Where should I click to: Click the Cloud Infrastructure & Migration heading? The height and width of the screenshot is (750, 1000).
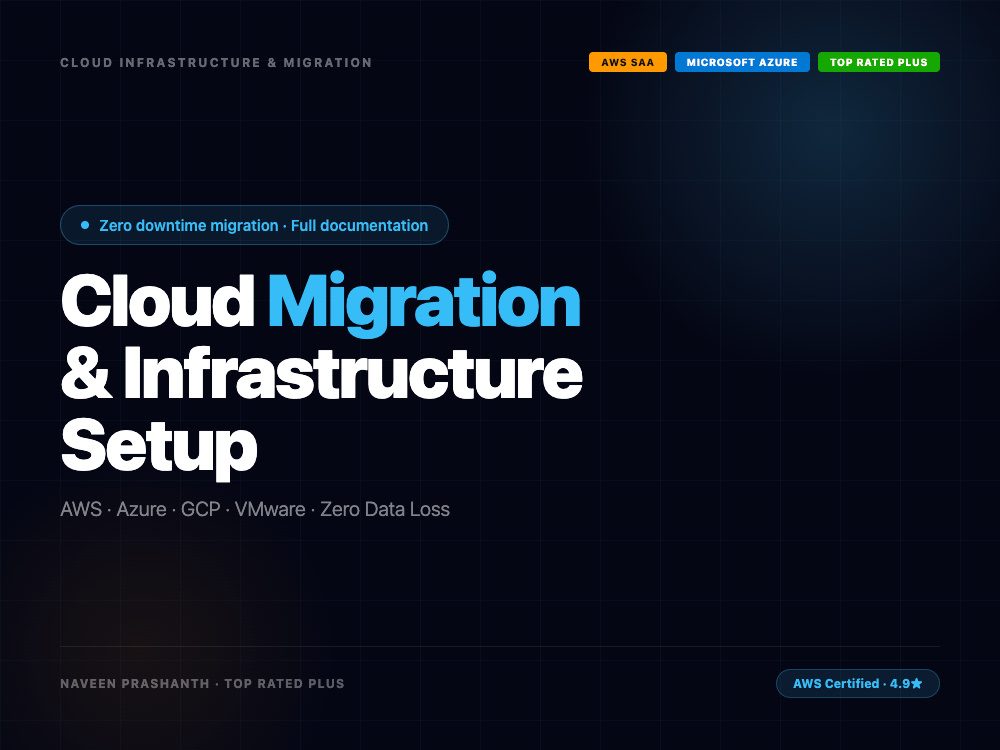point(216,62)
